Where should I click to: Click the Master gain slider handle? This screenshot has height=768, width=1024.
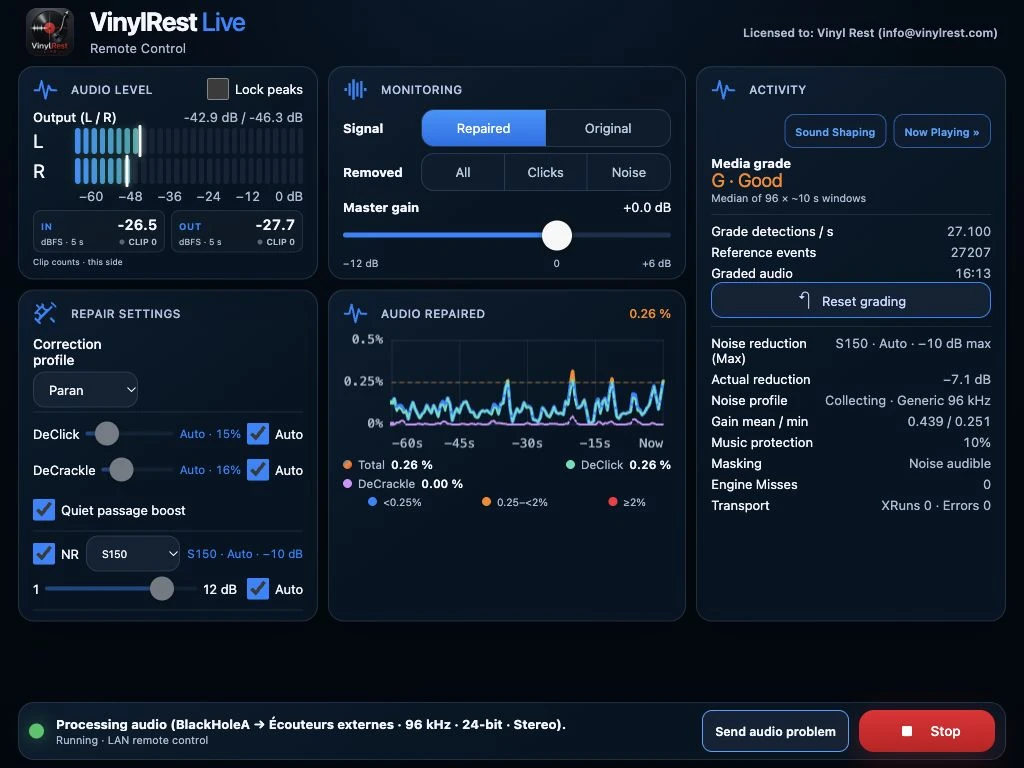click(557, 235)
